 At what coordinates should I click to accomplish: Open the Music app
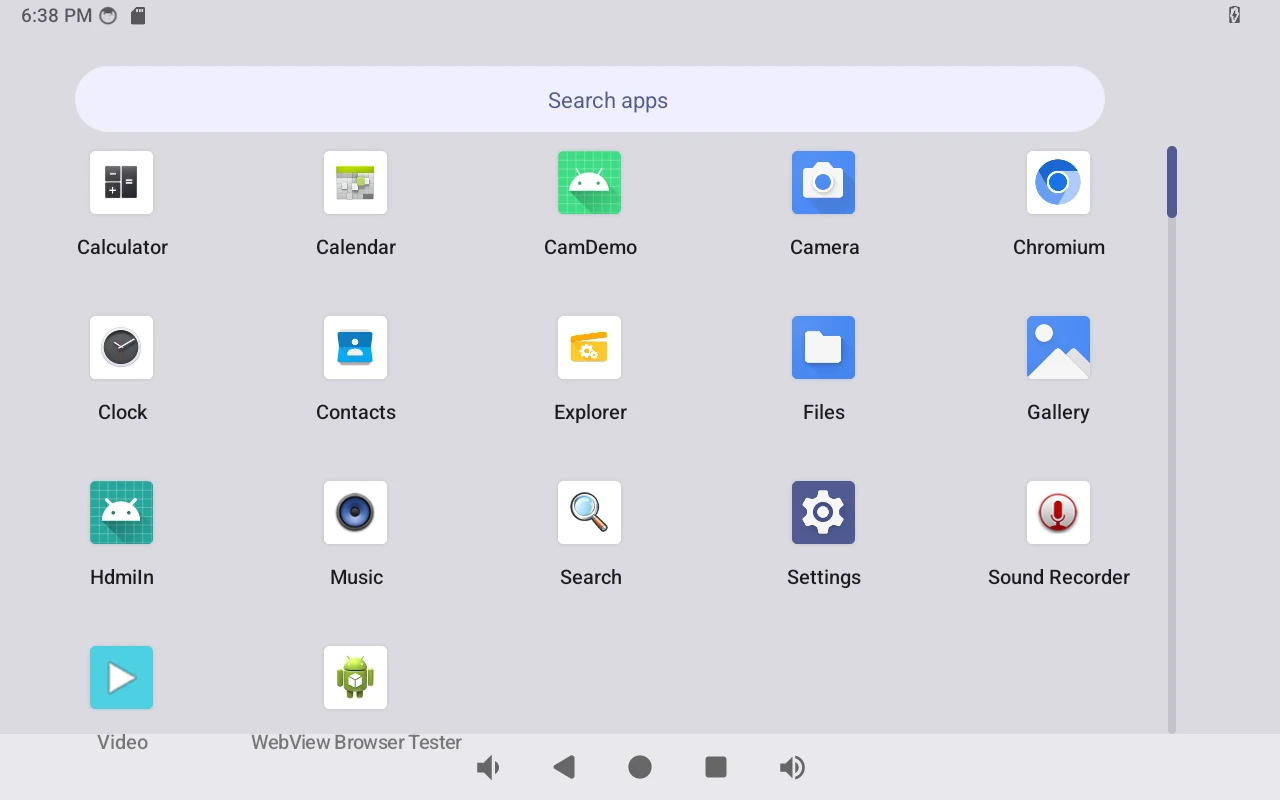pyautogui.click(x=355, y=512)
